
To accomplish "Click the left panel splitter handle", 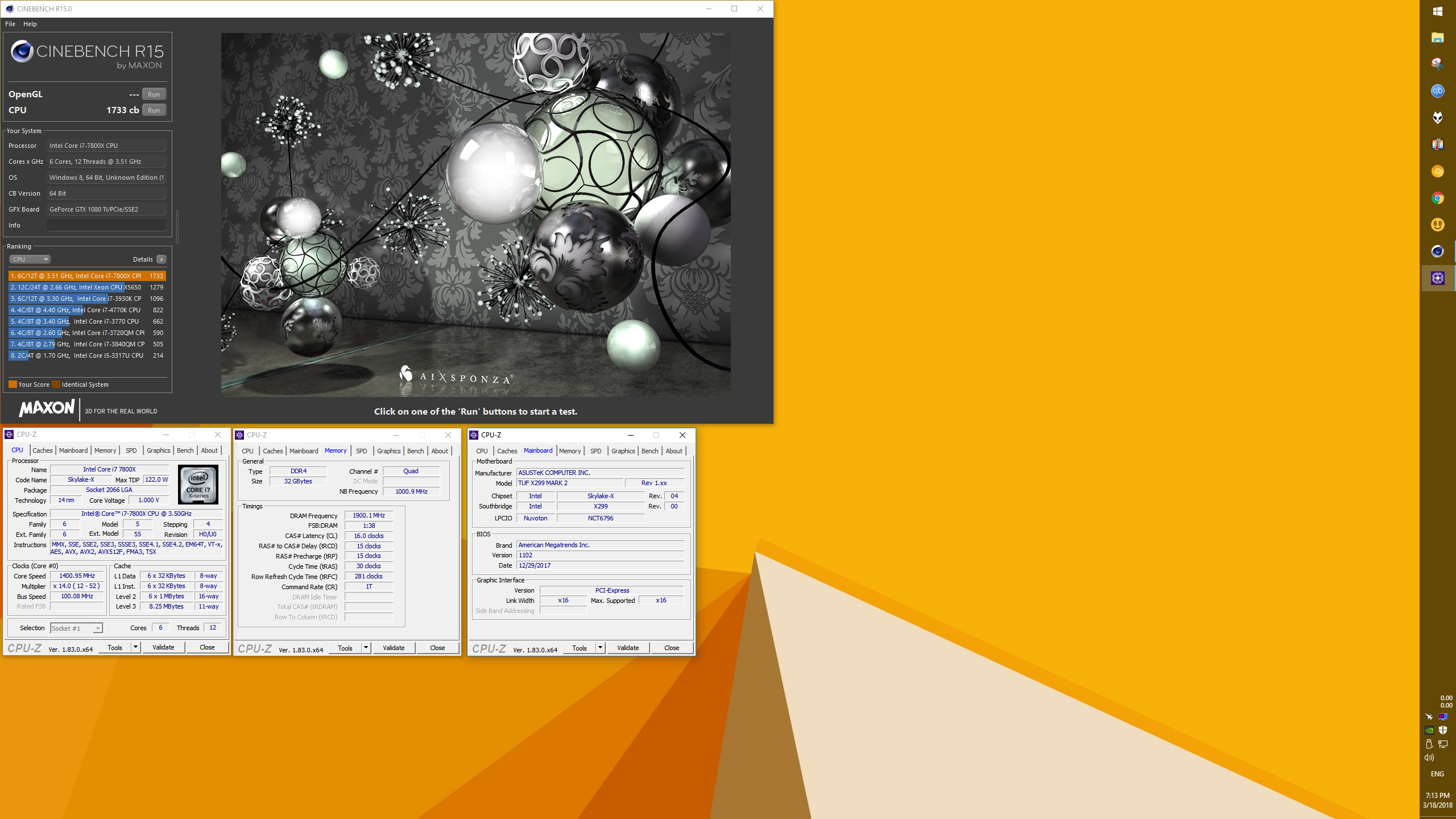I will pyautogui.click(x=177, y=226).
